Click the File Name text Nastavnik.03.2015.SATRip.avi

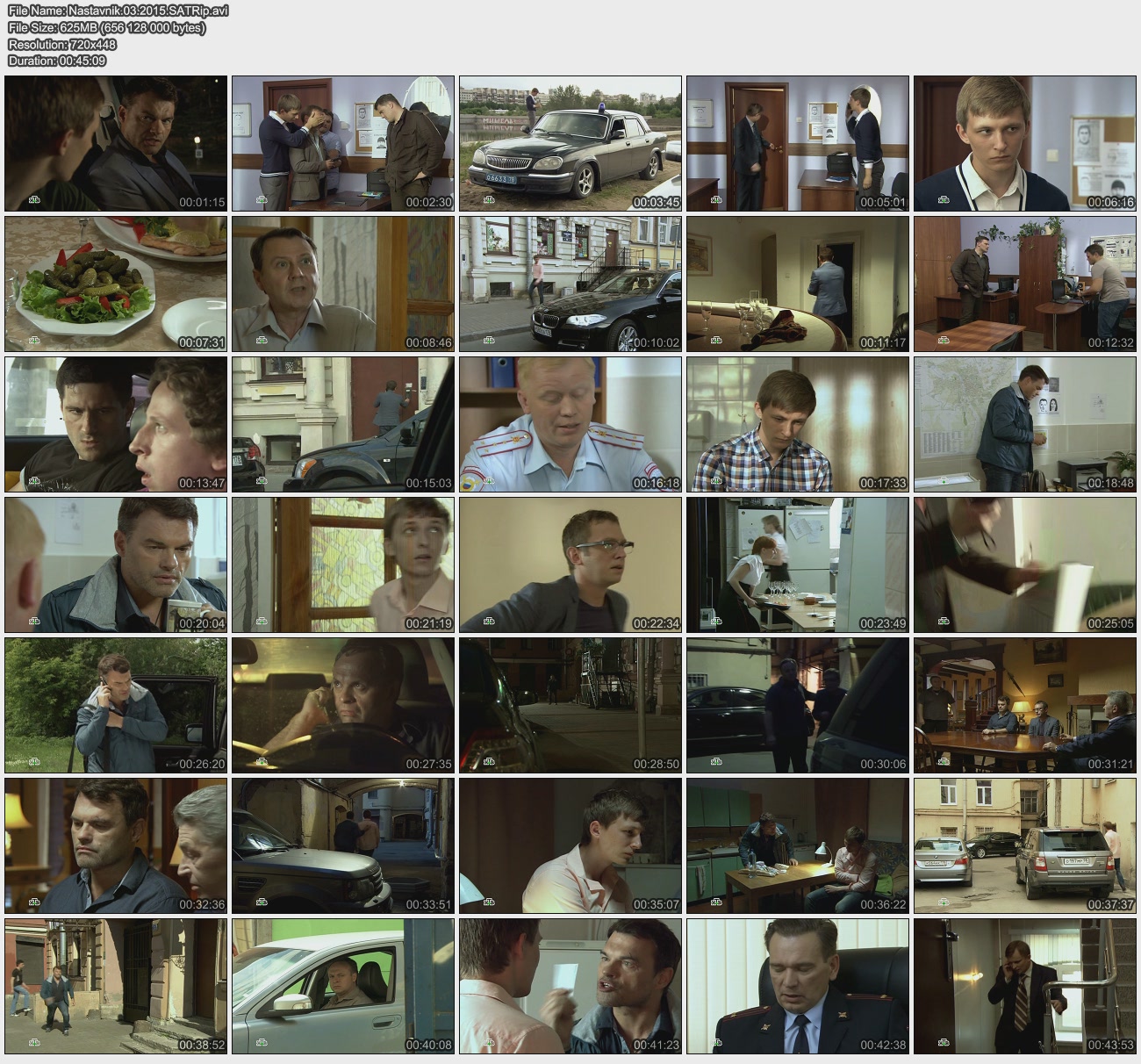[118, 11]
